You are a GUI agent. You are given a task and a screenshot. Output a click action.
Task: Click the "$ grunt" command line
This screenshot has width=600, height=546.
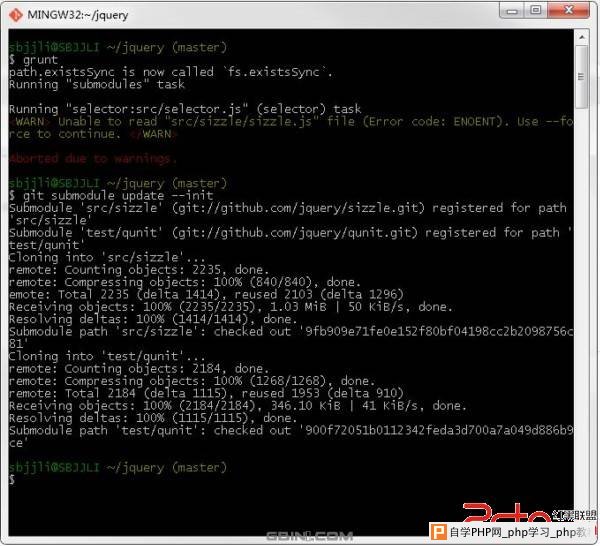click(x=34, y=60)
